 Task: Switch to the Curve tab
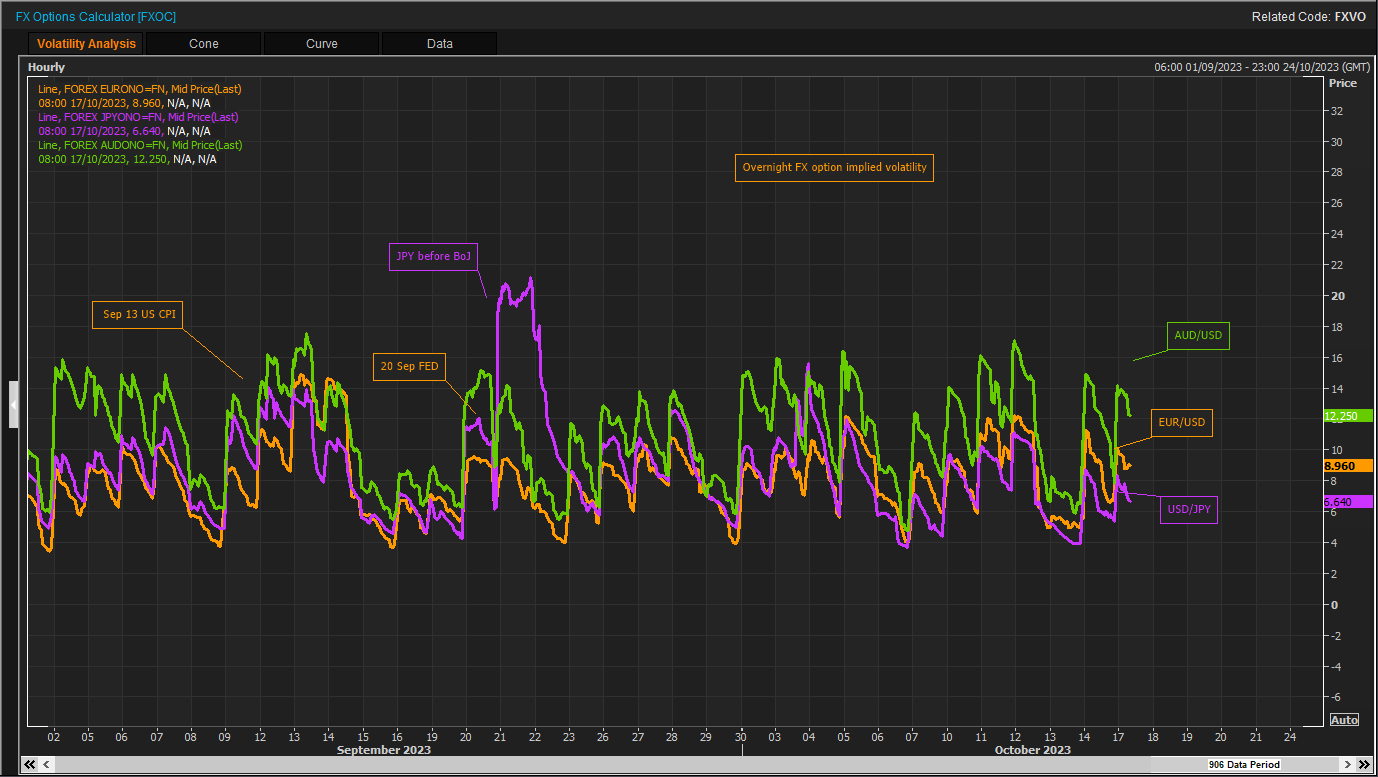321,44
